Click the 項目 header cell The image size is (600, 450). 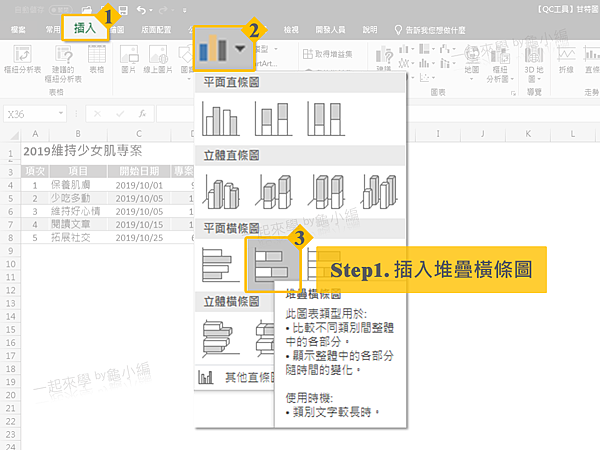(x=78, y=171)
